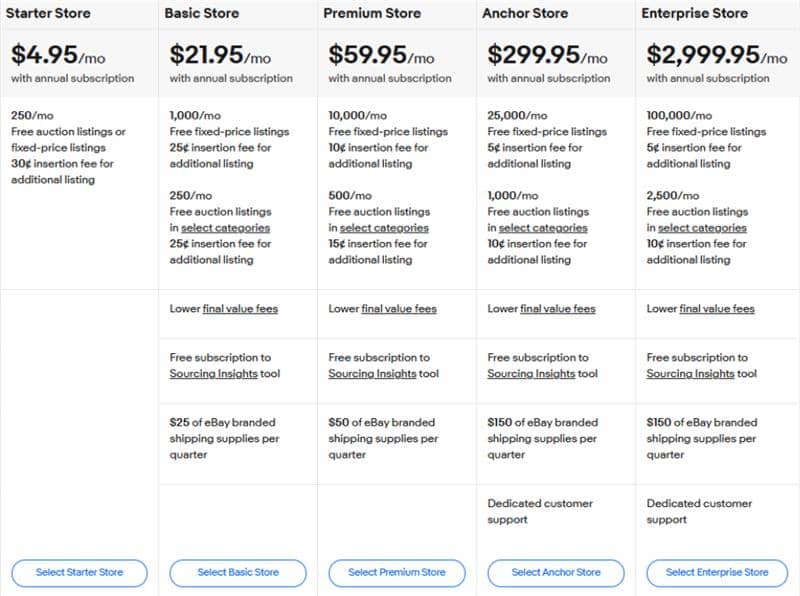Open final value fees link in Enterprise column
This screenshot has height=596, width=800.
tap(717, 309)
